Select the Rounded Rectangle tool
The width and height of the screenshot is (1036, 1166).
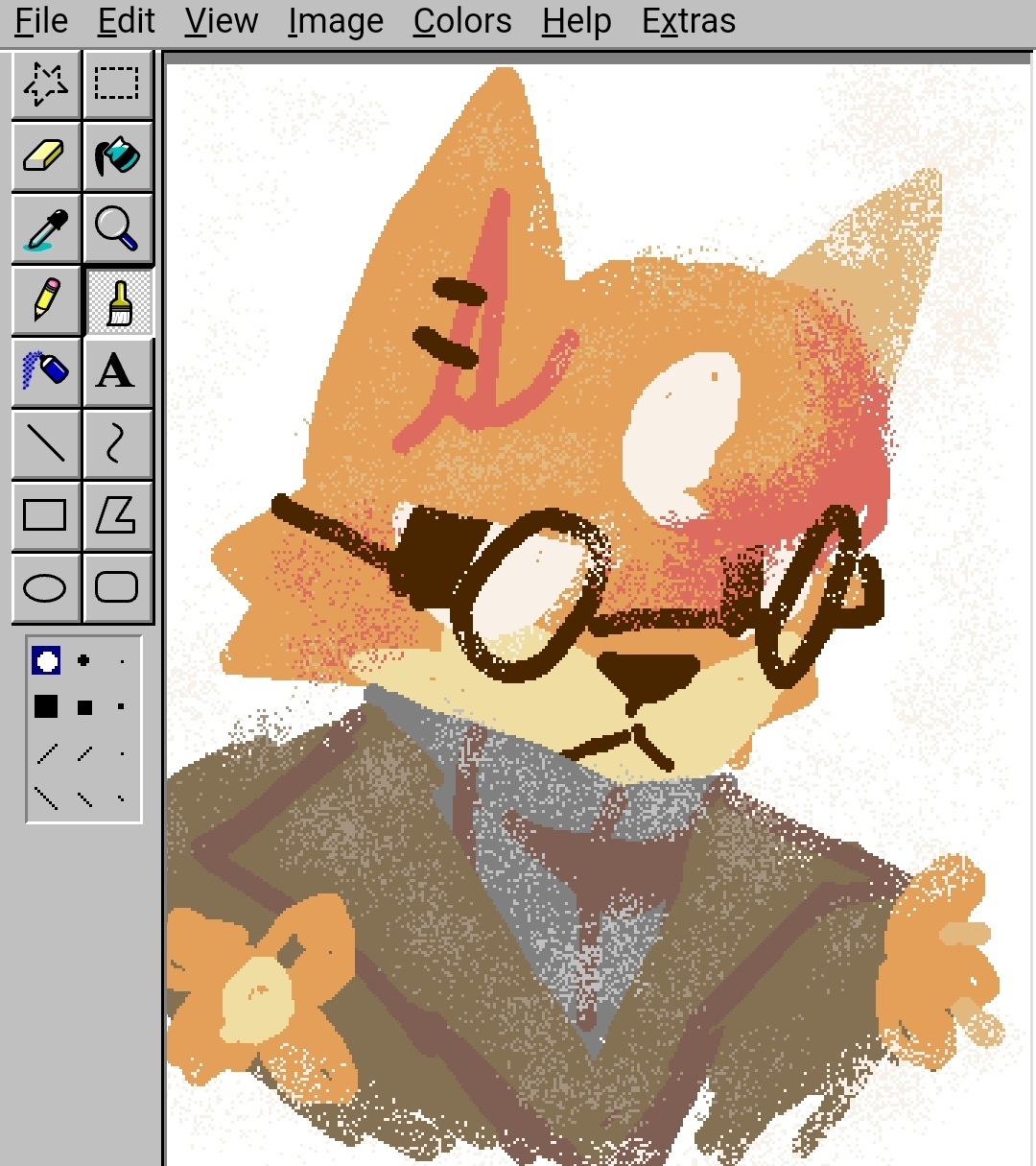pyautogui.click(x=117, y=586)
